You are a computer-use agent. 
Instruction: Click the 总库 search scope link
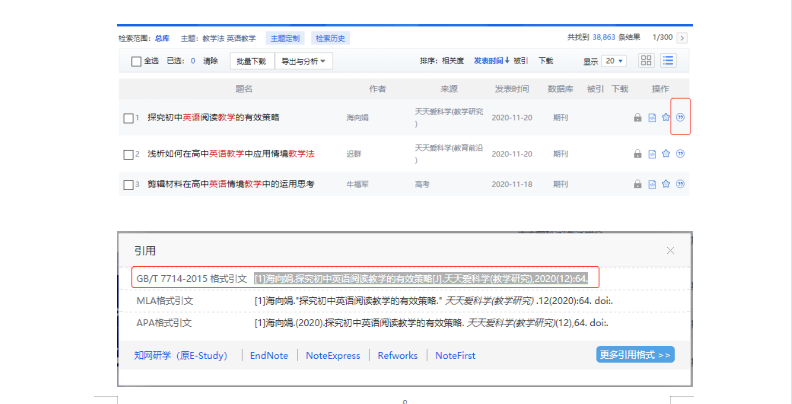tap(162, 38)
